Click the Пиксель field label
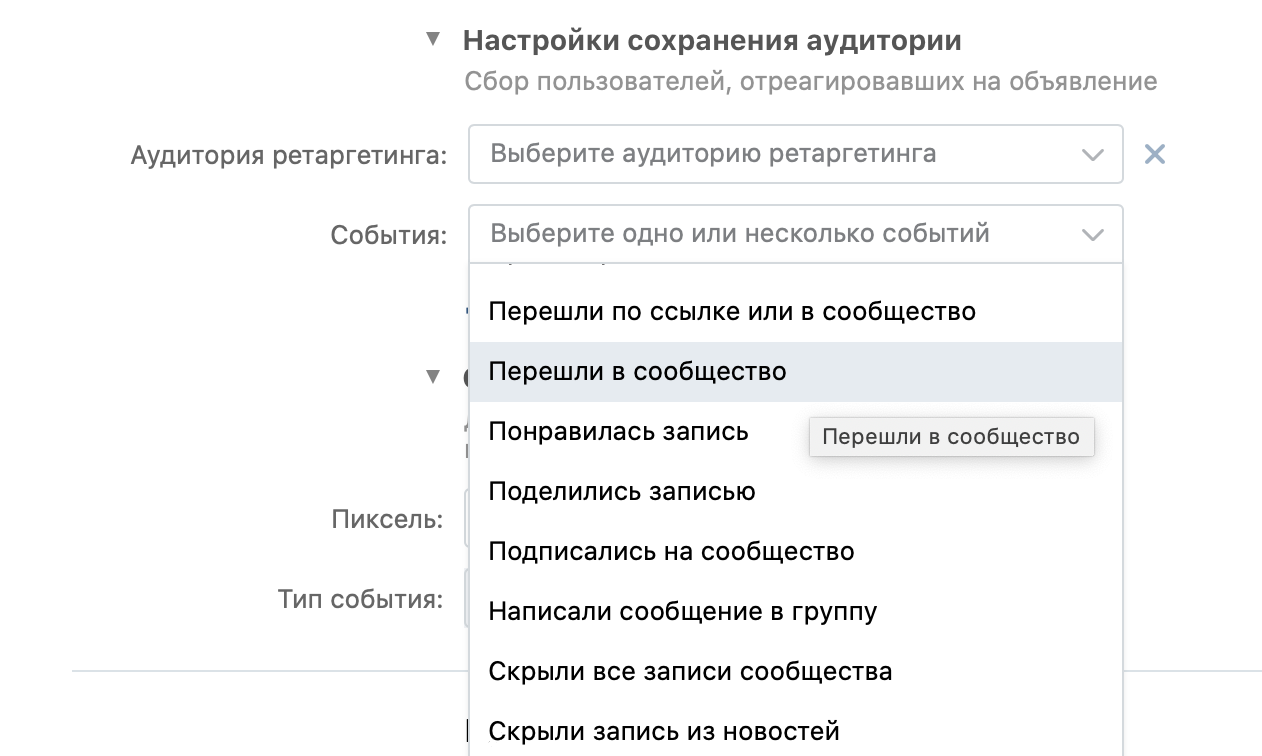This screenshot has width=1262, height=756. [387, 520]
